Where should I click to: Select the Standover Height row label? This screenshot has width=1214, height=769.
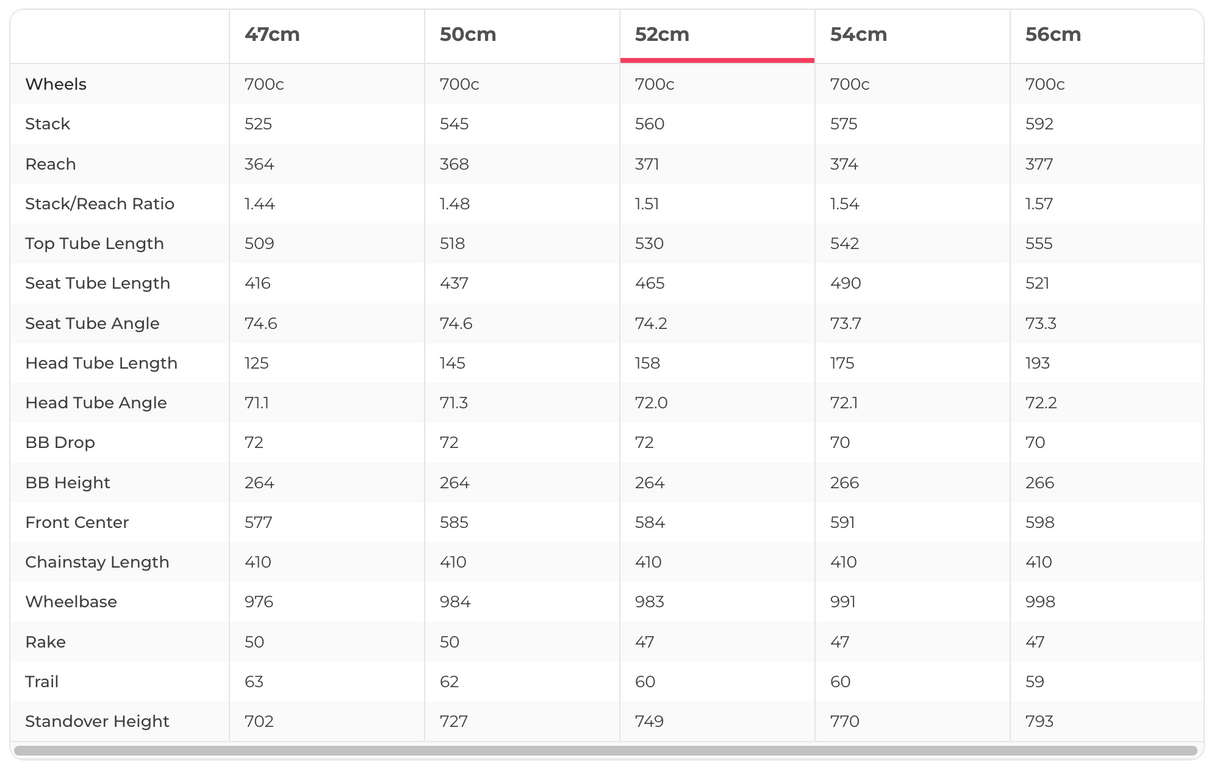97,721
